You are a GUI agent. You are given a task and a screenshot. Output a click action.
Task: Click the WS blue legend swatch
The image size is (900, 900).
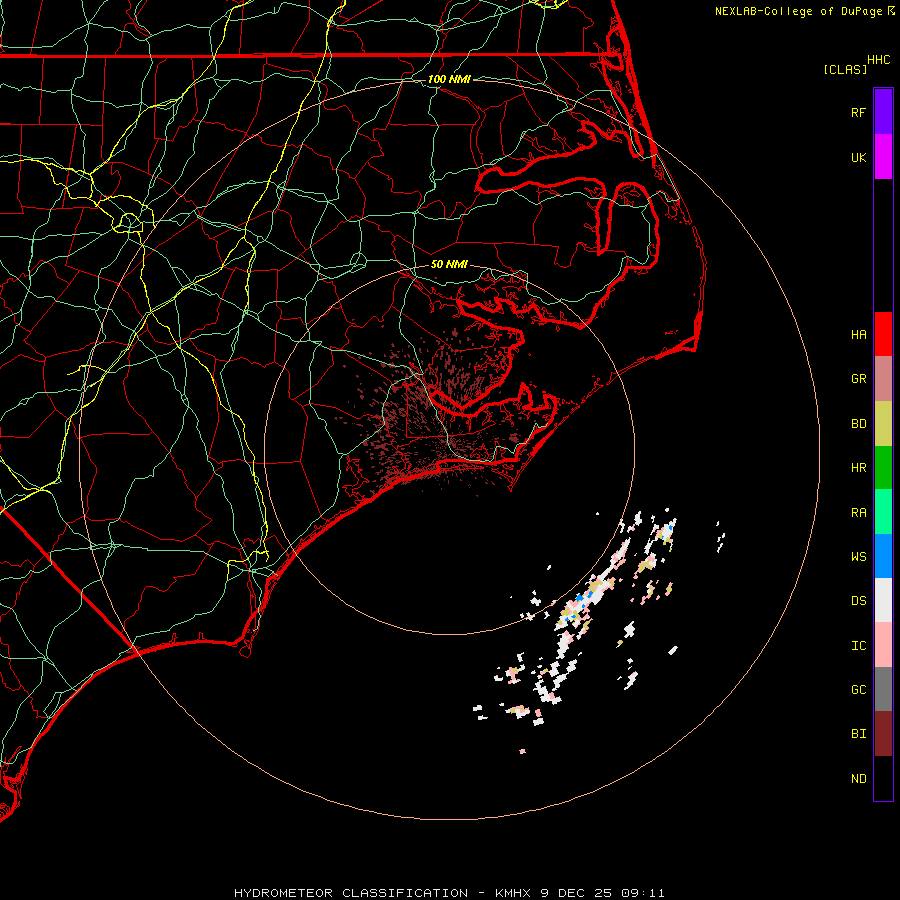[883, 556]
